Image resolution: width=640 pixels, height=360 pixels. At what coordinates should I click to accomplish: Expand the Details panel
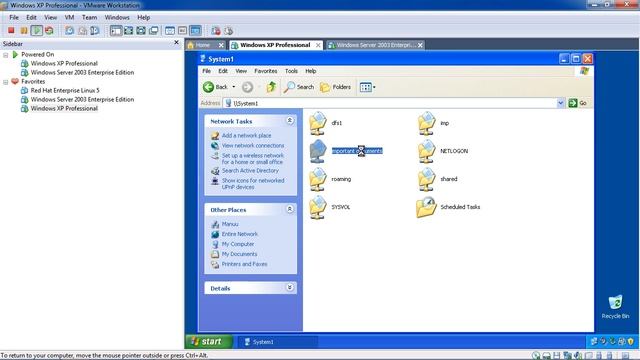[289, 287]
